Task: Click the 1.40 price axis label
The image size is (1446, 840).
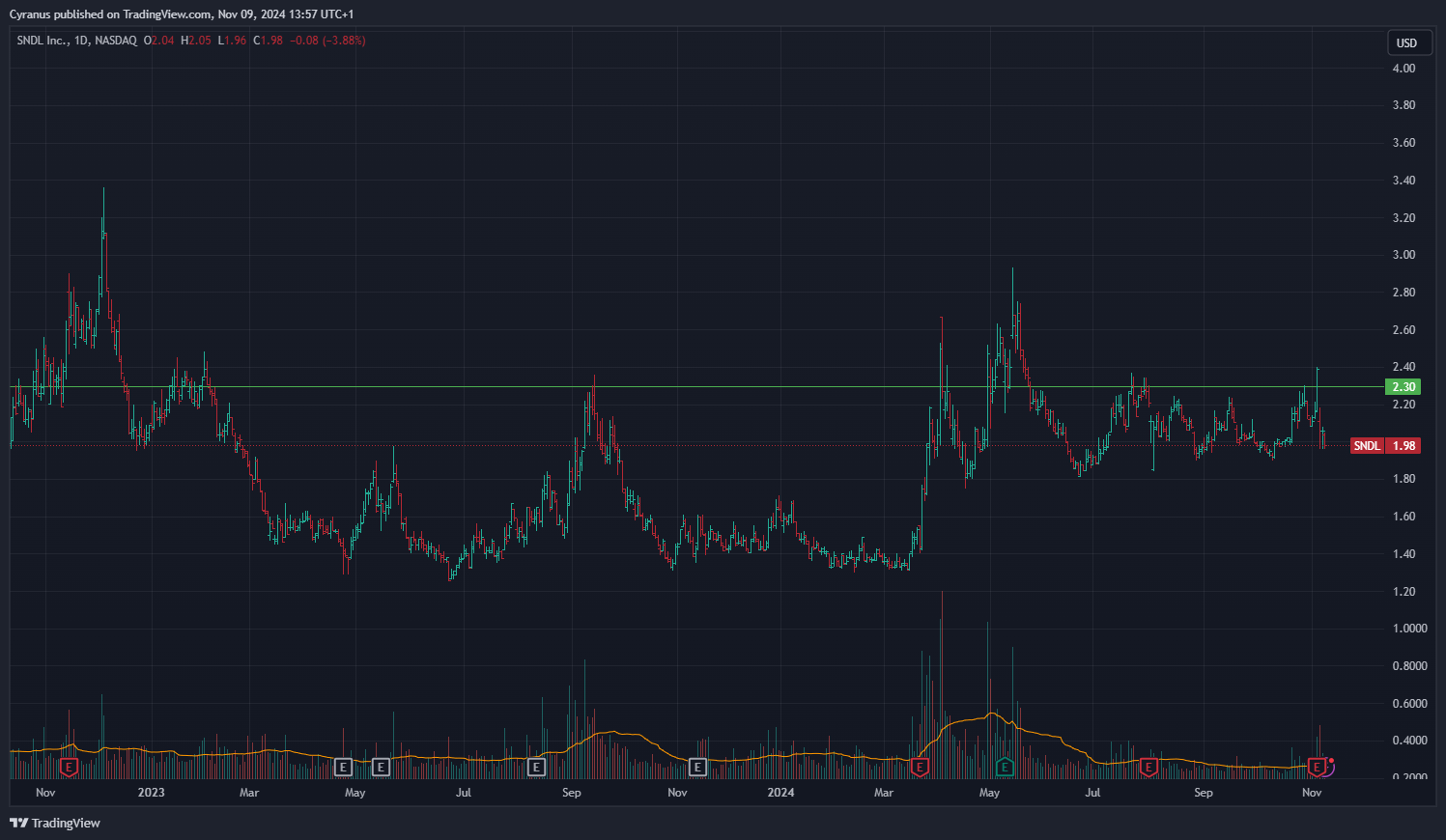Action: coord(1403,554)
